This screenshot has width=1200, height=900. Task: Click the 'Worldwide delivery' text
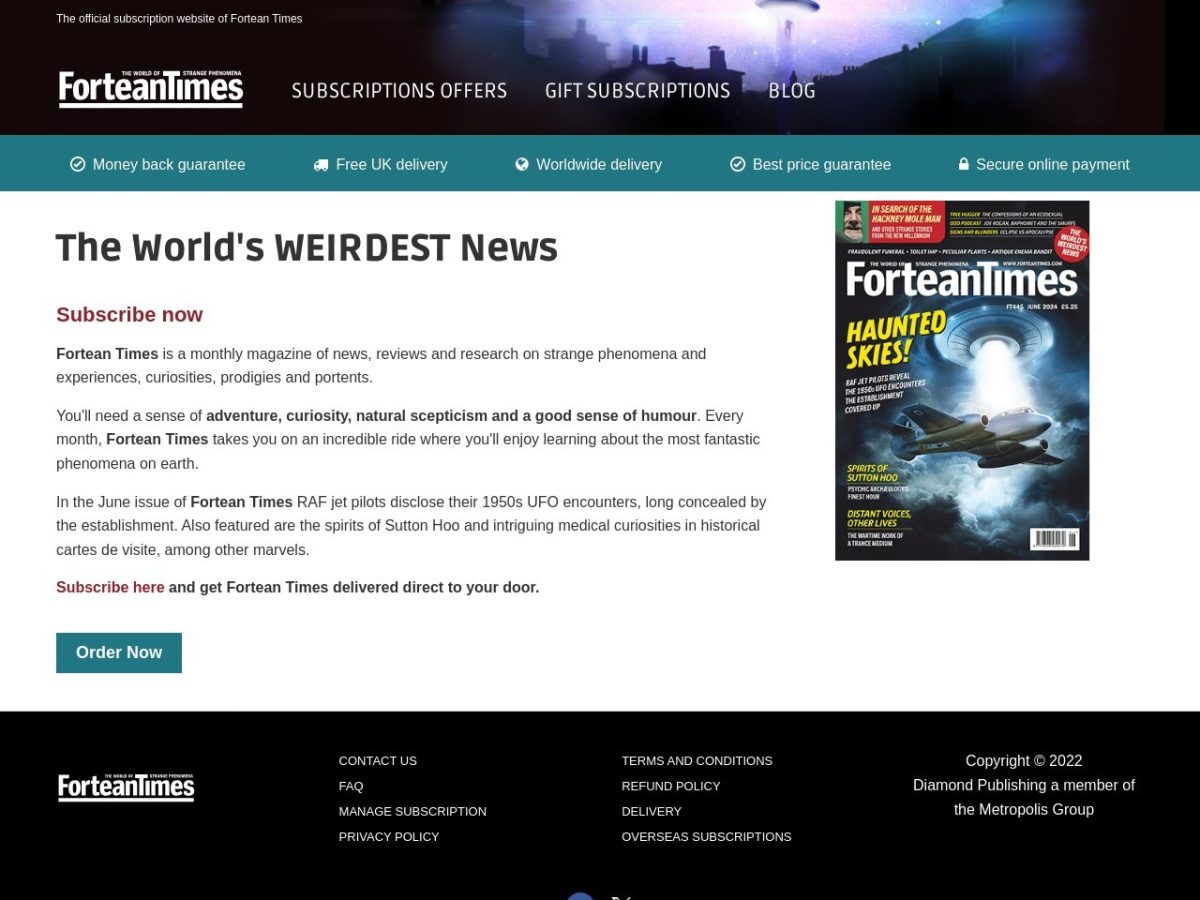[x=599, y=164]
